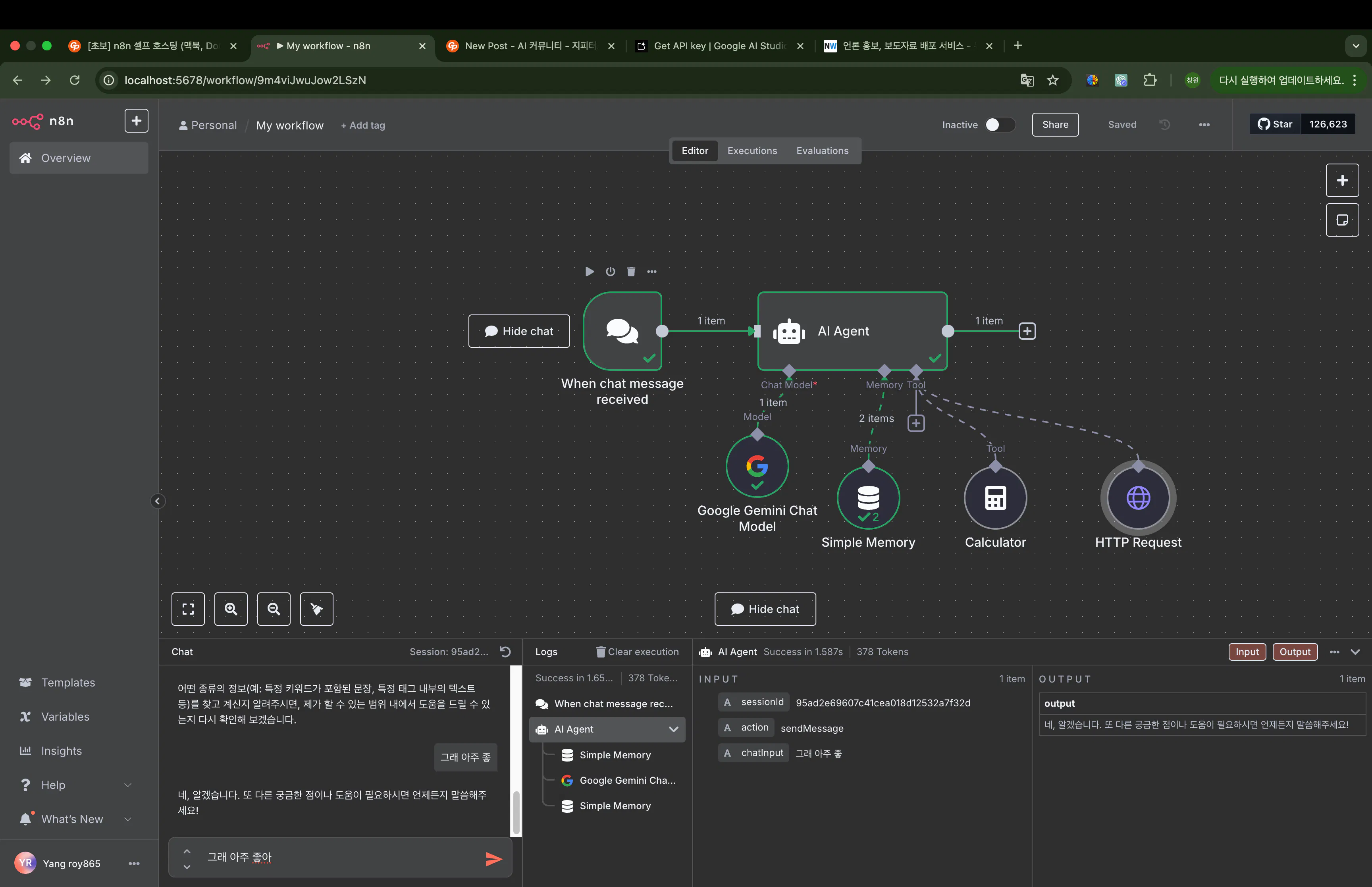Expand the Help menu in sidebar
This screenshot has height=887, width=1372.
tap(128, 785)
